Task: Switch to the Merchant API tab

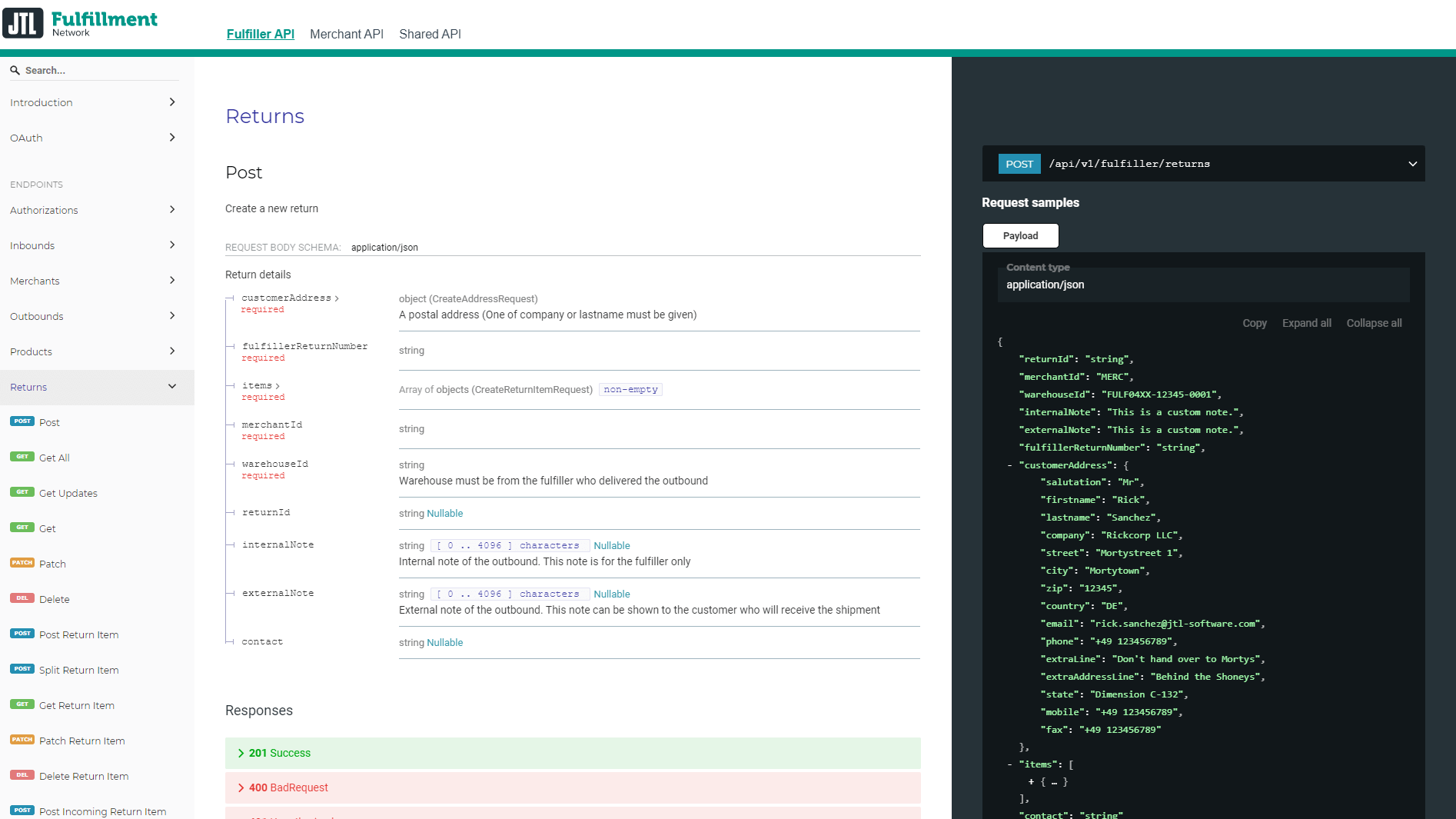Action: tap(346, 34)
